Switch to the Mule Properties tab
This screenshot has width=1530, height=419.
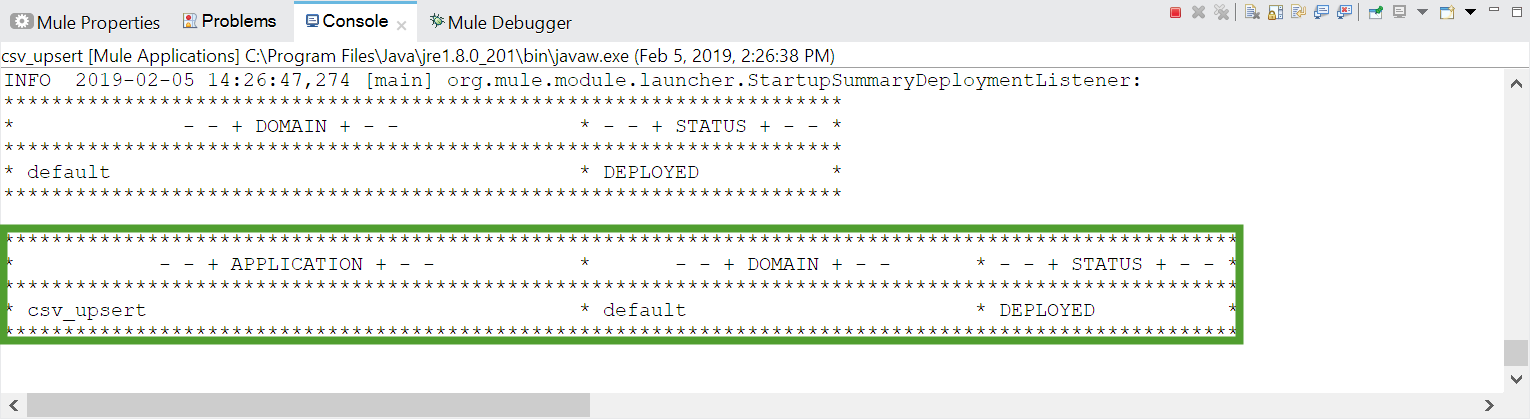point(85,22)
